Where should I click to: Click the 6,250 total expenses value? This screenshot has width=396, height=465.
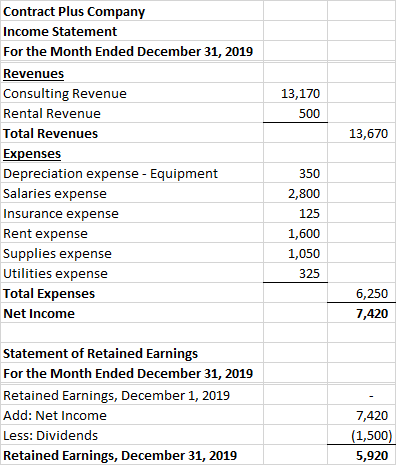(x=372, y=294)
